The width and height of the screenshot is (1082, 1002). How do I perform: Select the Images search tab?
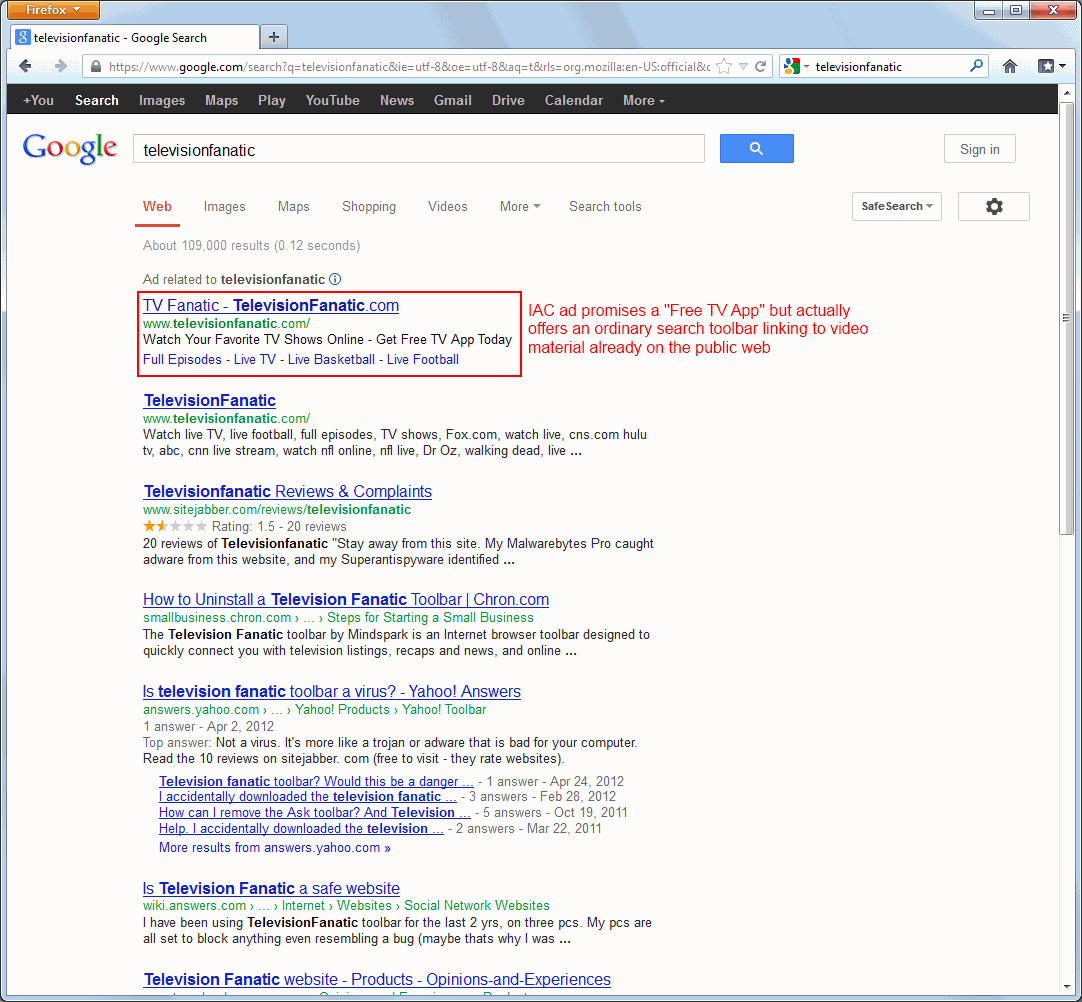tap(224, 206)
